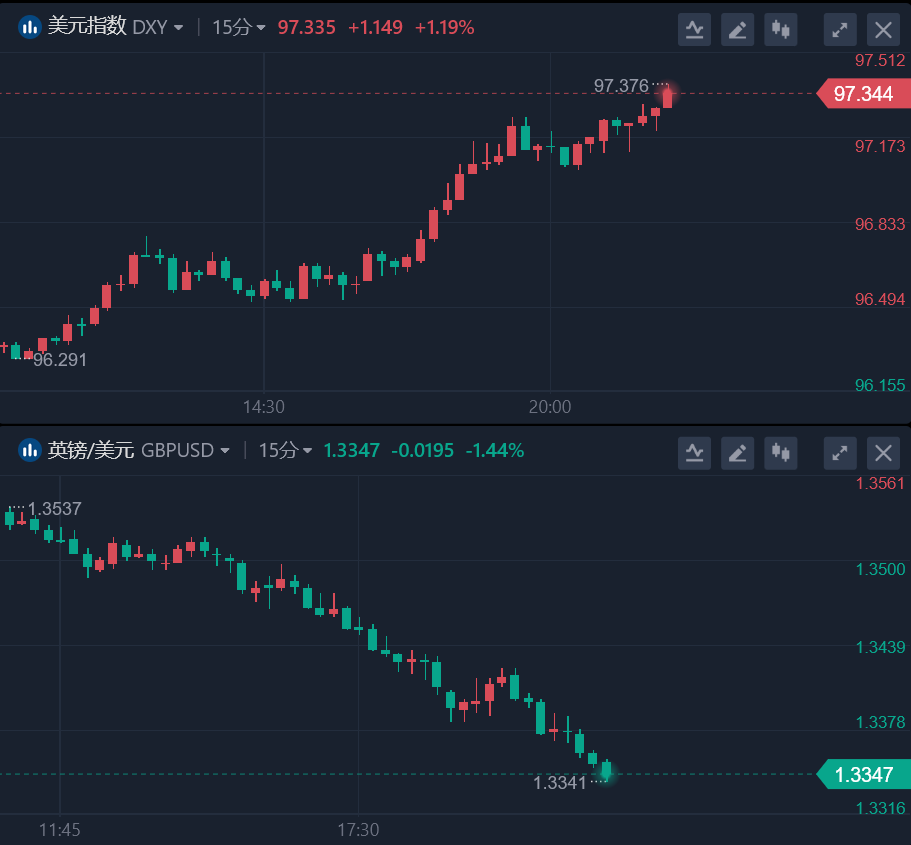
Task: Open indicator tool on GBPUSD chart
Action: coord(694,453)
